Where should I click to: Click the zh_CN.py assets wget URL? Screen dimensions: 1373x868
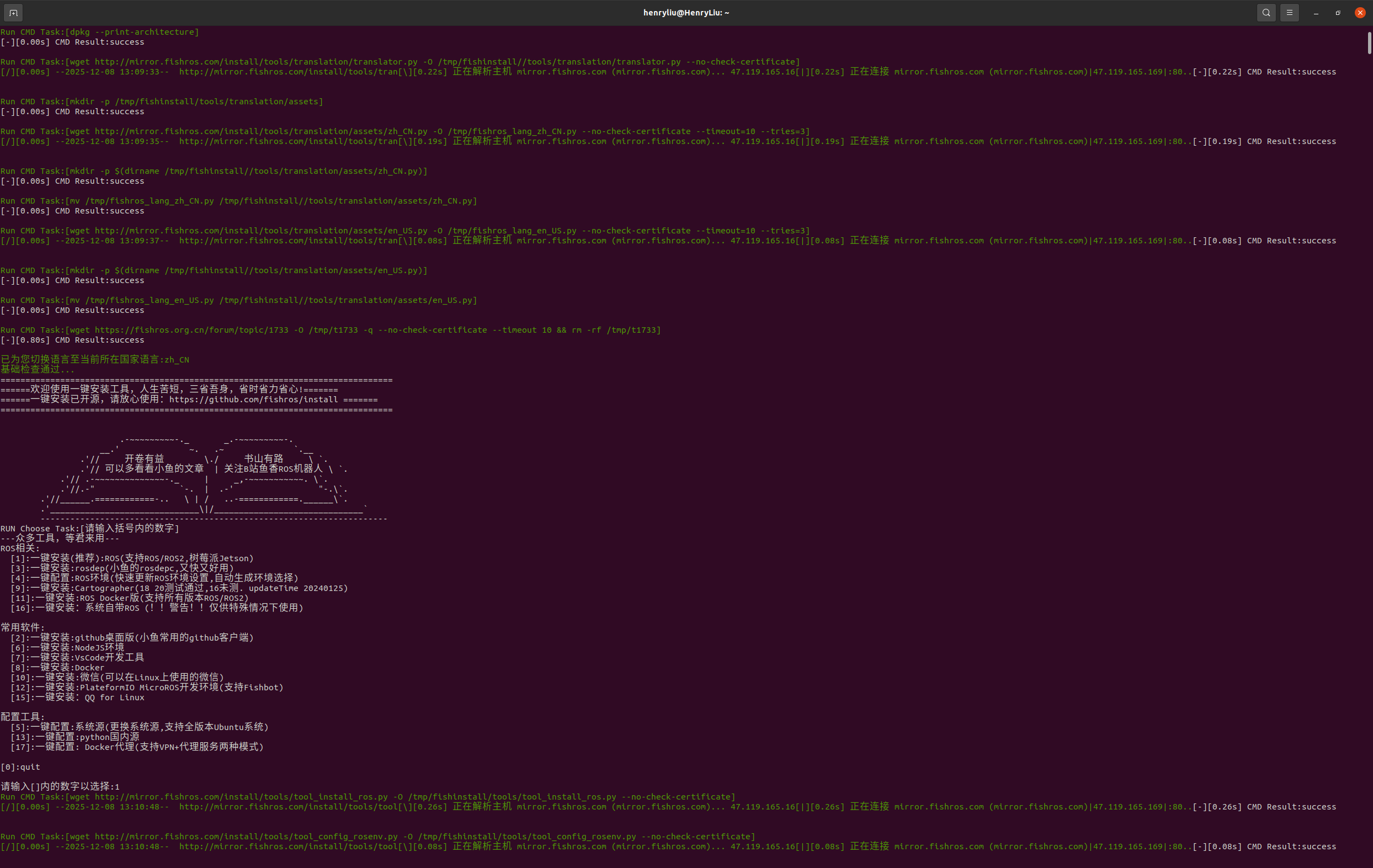(260, 131)
